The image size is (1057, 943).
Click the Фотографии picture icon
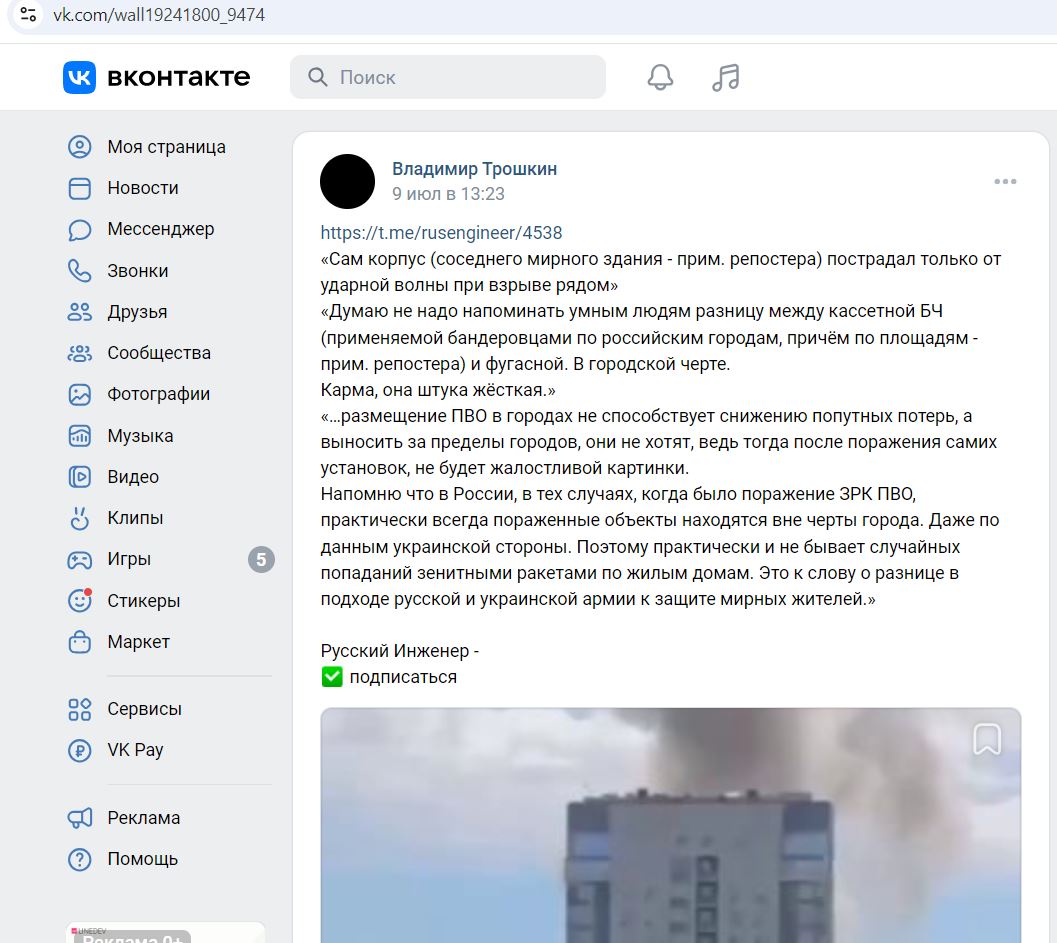point(80,394)
